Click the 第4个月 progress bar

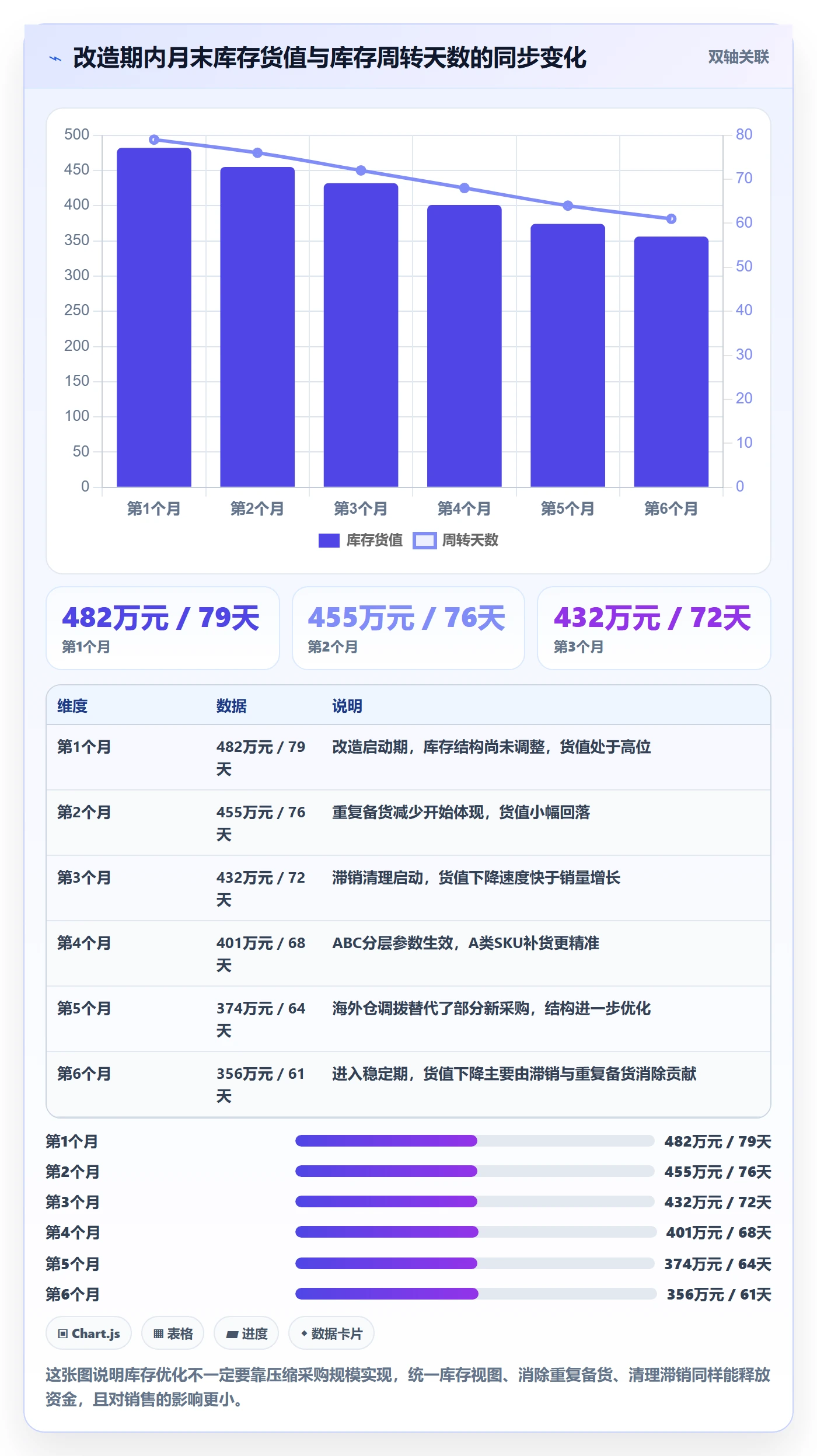(476, 1232)
